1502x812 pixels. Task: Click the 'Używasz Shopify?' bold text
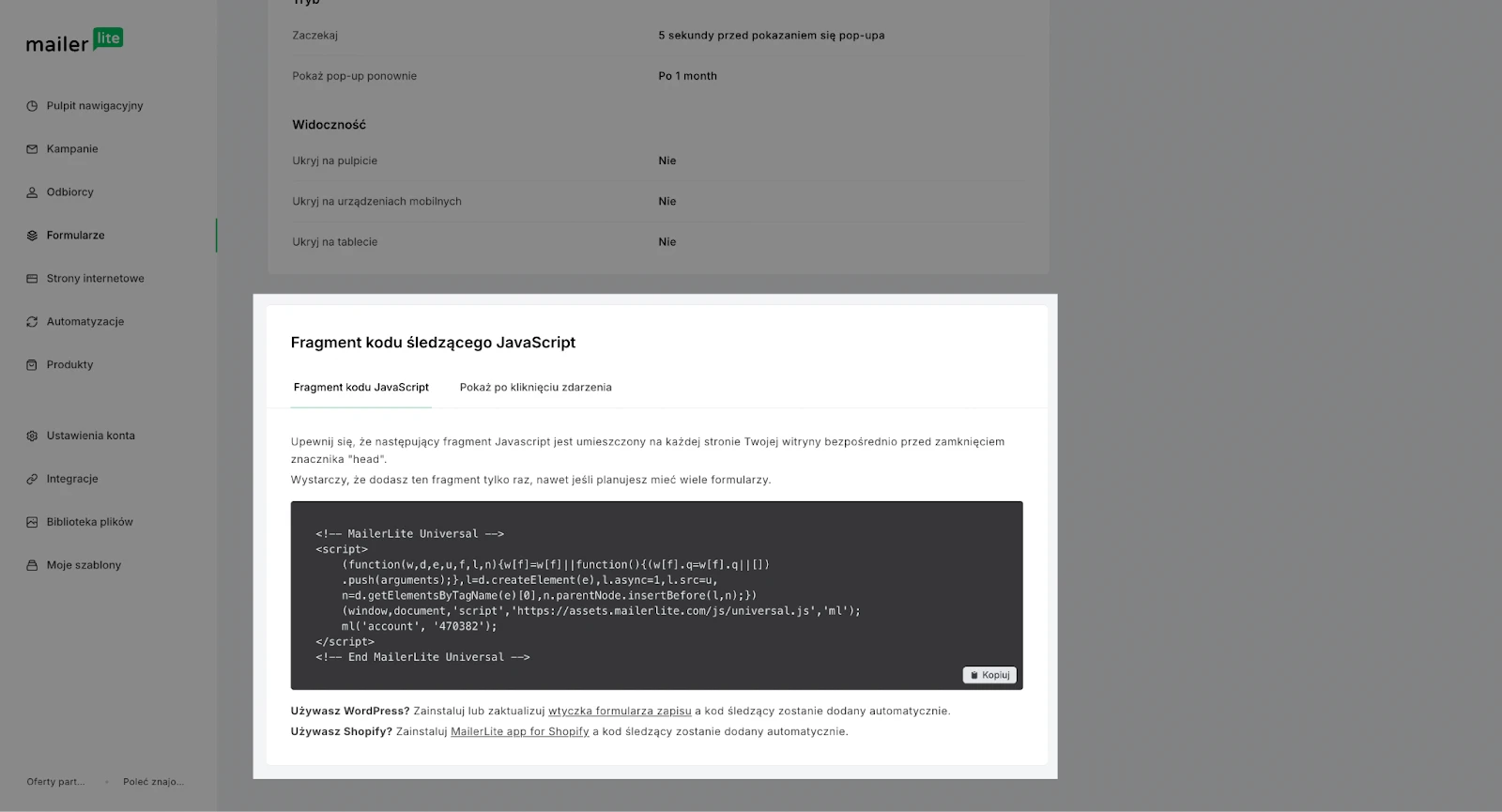[342, 731]
